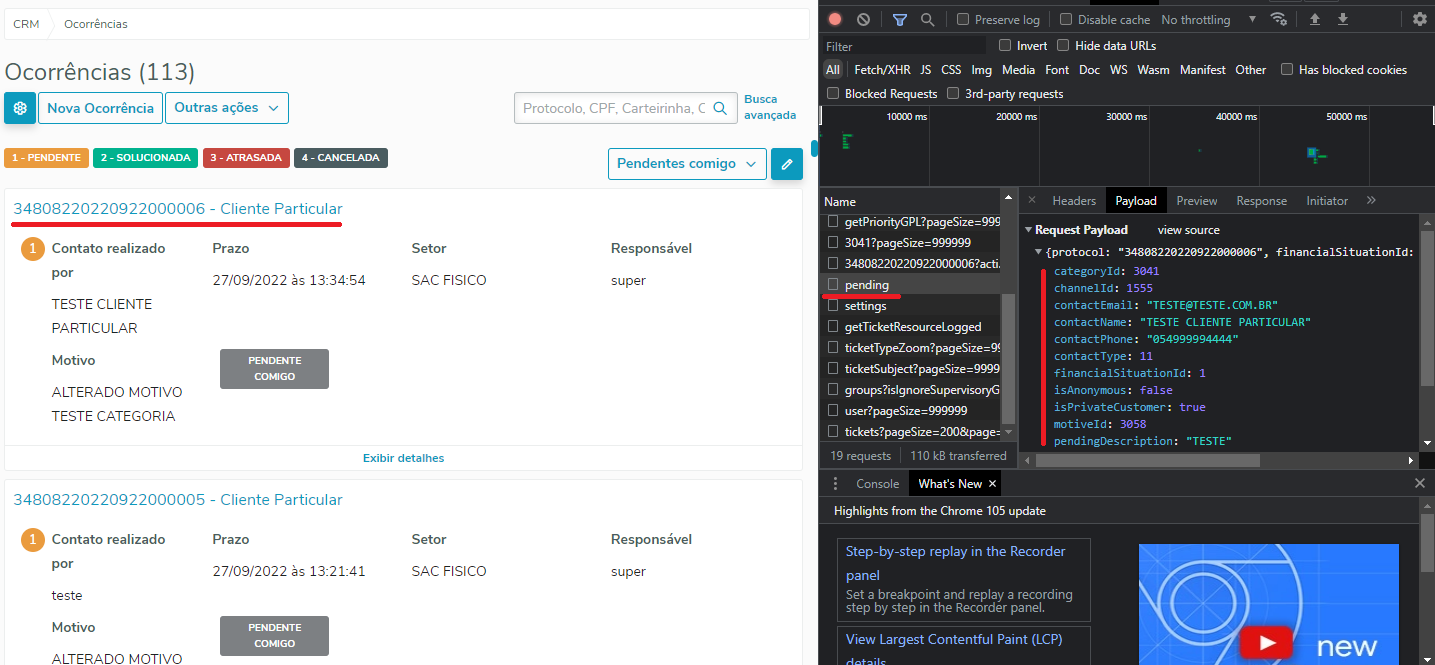Click Exibir detalhes link
1435x665 pixels.
(403, 458)
